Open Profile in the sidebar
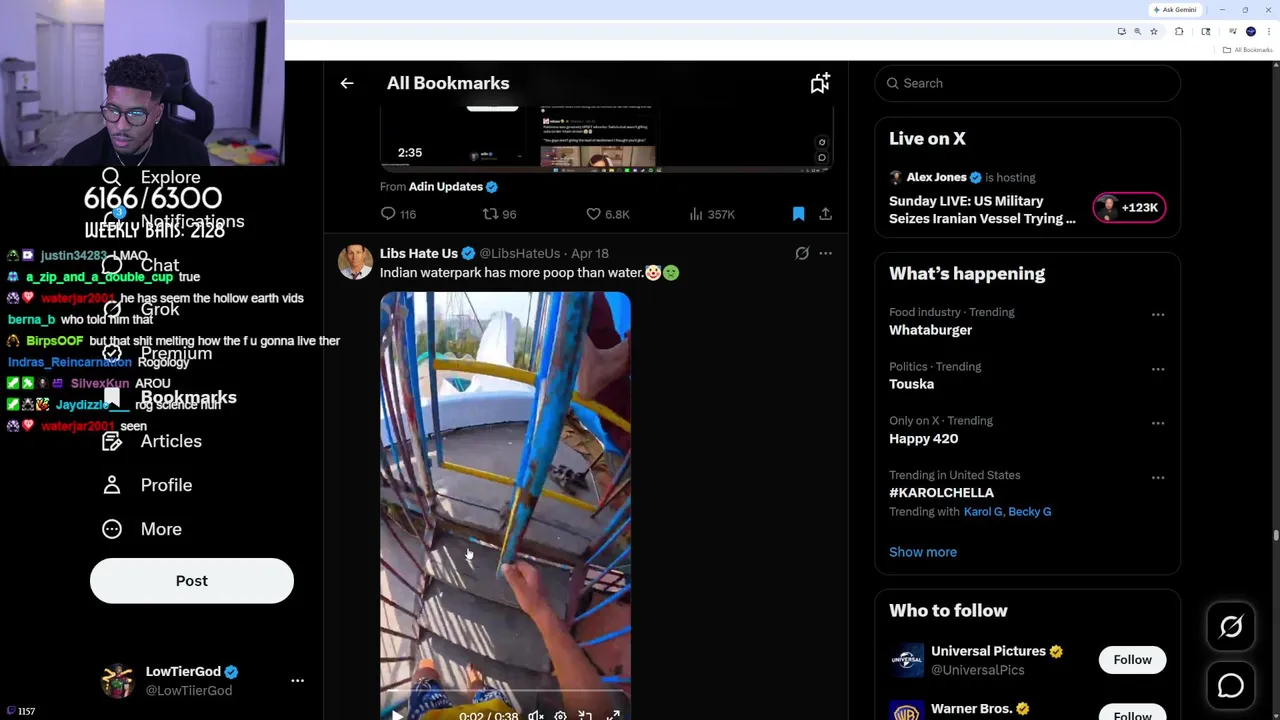 pyautogui.click(x=147, y=485)
